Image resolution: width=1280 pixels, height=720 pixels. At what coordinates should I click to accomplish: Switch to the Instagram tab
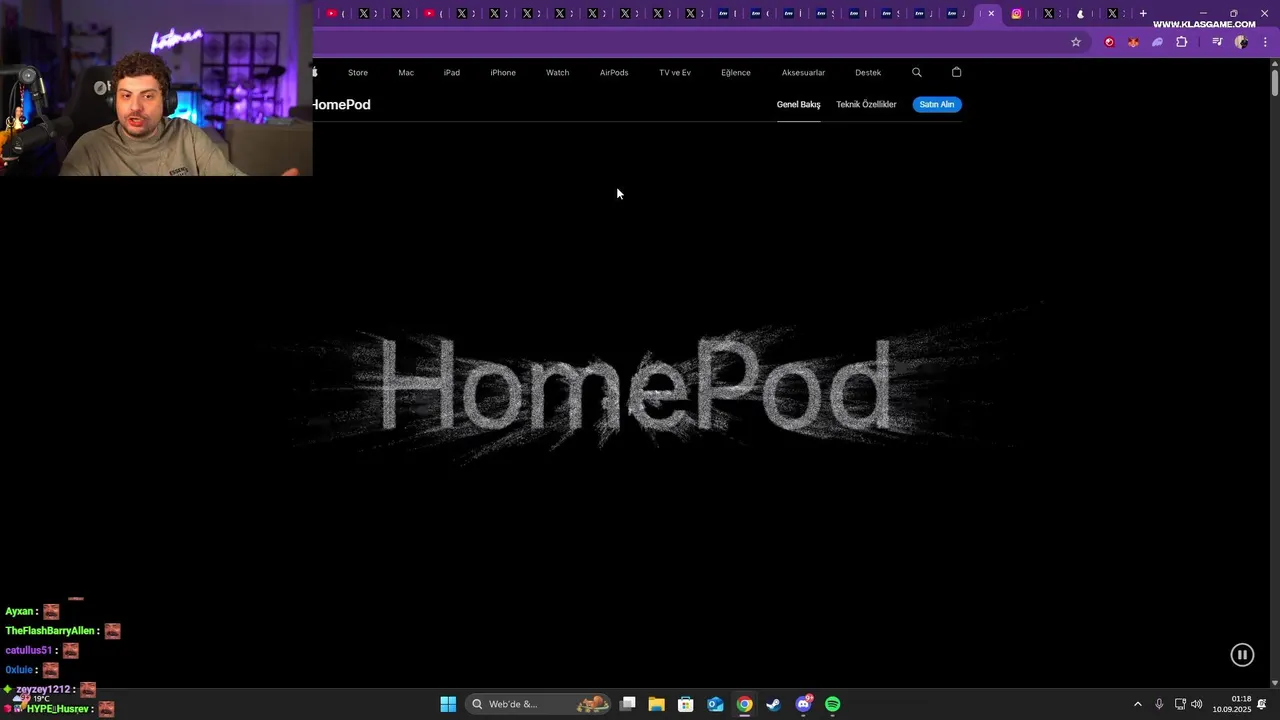click(1017, 13)
